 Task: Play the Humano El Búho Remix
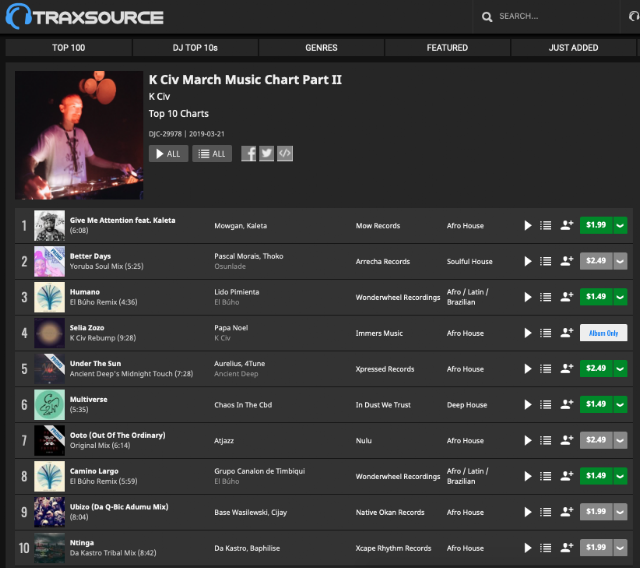coord(528,297)
